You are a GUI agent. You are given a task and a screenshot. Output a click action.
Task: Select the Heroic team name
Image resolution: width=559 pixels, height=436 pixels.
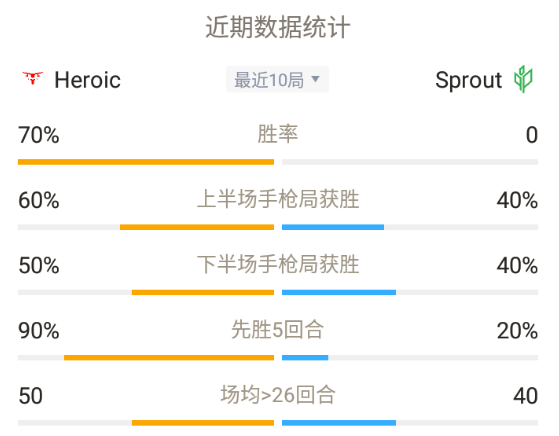pyautogui.click(x=87, y=79)
